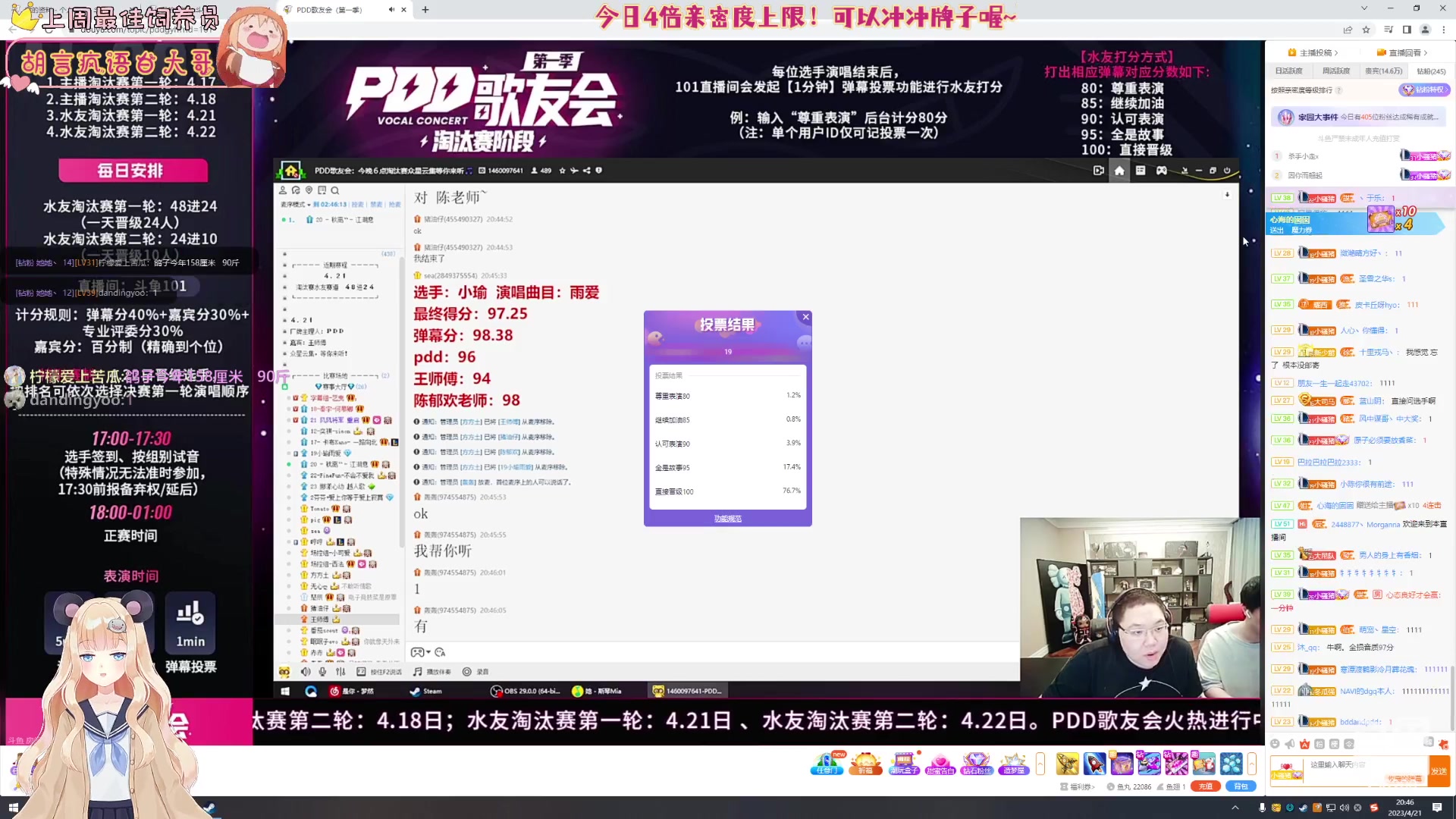Viewport: 1456px width, 819px height.
Task: Toggle the YY microphone icon
Action: [322, 672]
